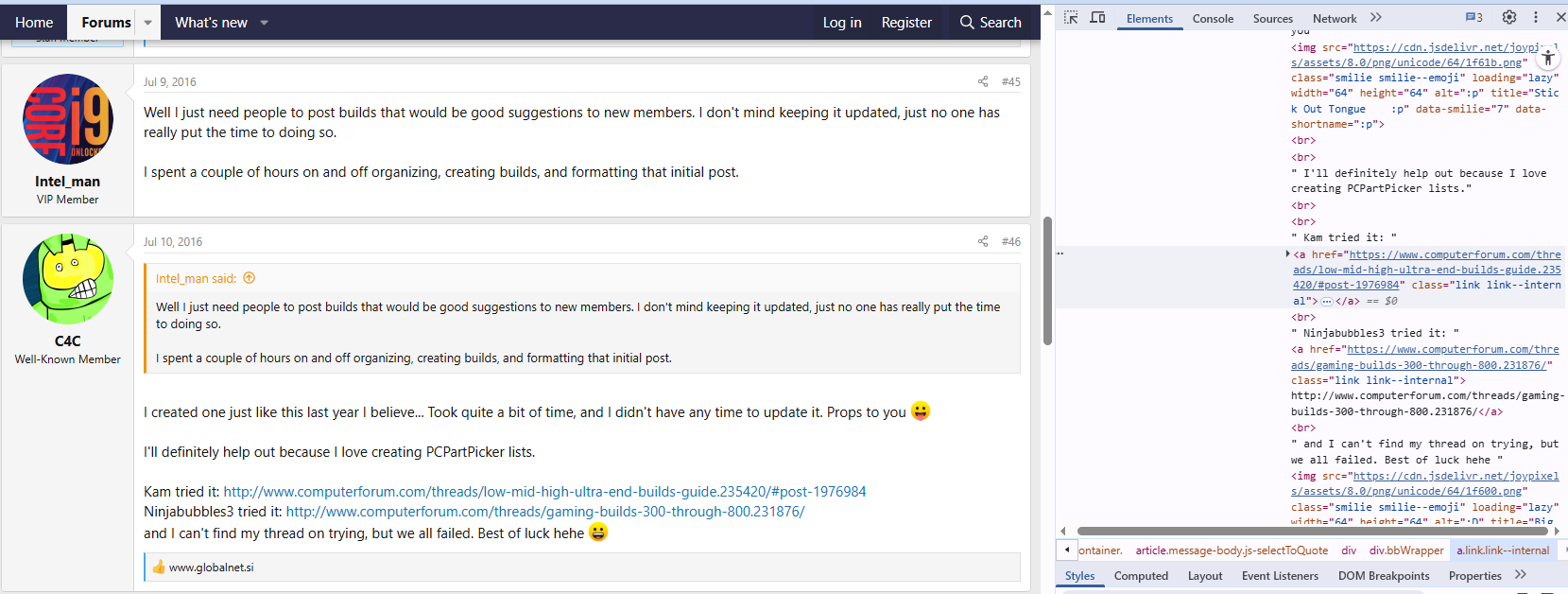Image resolution: width=1568 pixels, height=594 pixels.
Task: Close the DevTools panel
Action: point(1560,18)
